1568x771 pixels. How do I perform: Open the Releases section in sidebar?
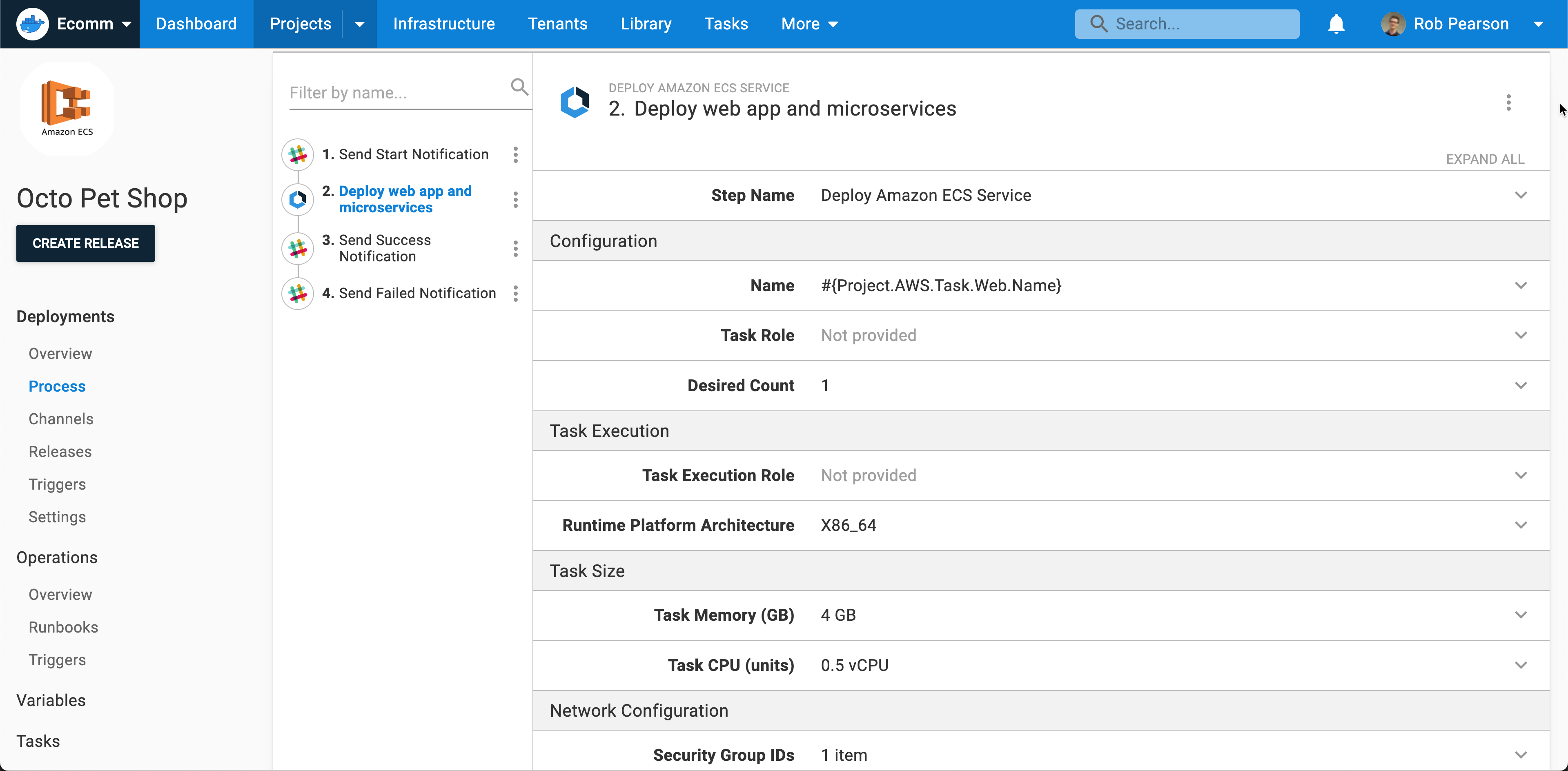click(59, 451)
